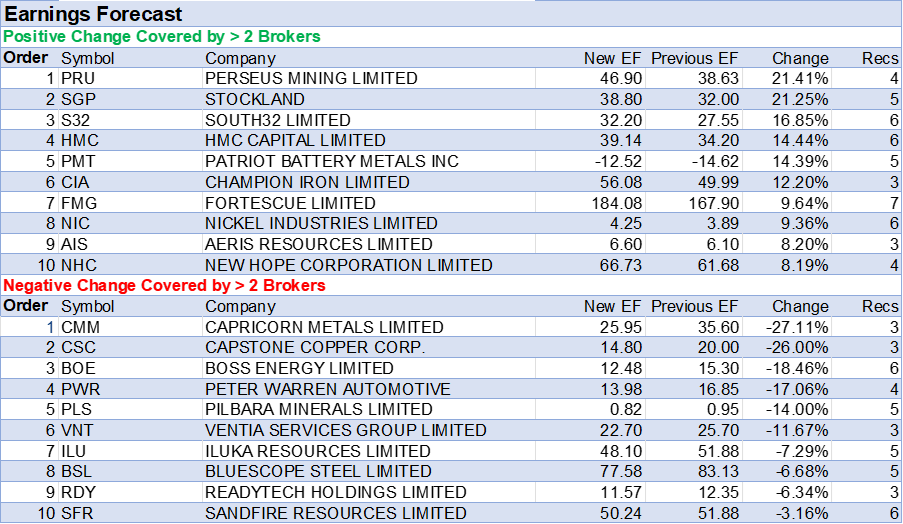Select the VNT symbol cell

(77, 430)
